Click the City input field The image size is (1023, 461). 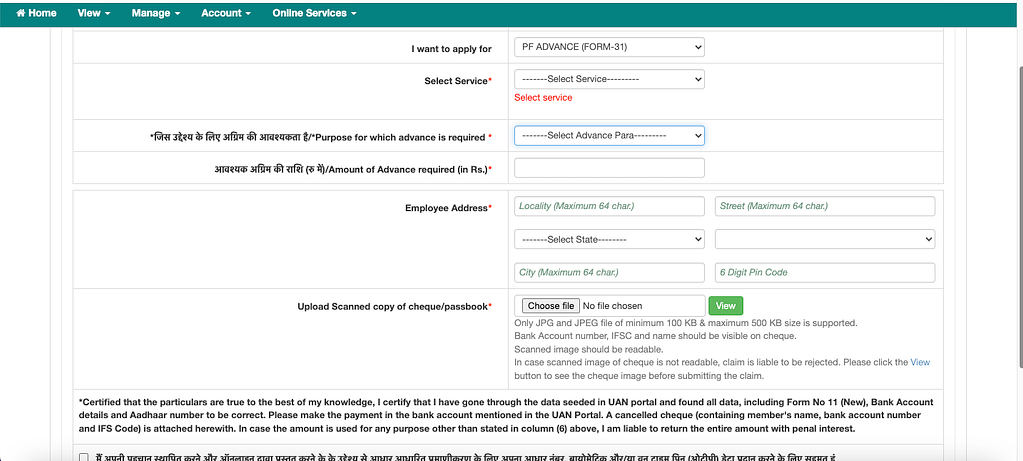[x=609, y=273]
